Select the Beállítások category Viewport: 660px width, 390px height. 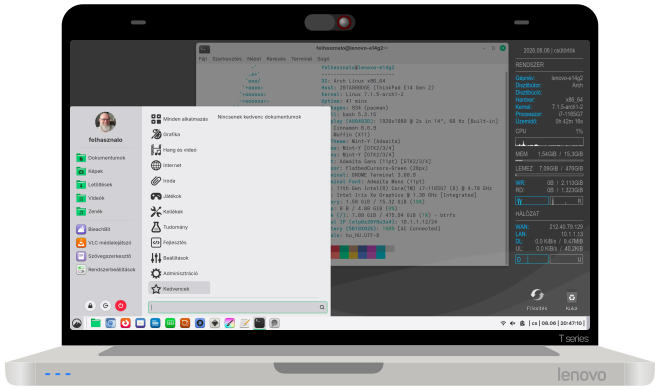tap(179, 258)
